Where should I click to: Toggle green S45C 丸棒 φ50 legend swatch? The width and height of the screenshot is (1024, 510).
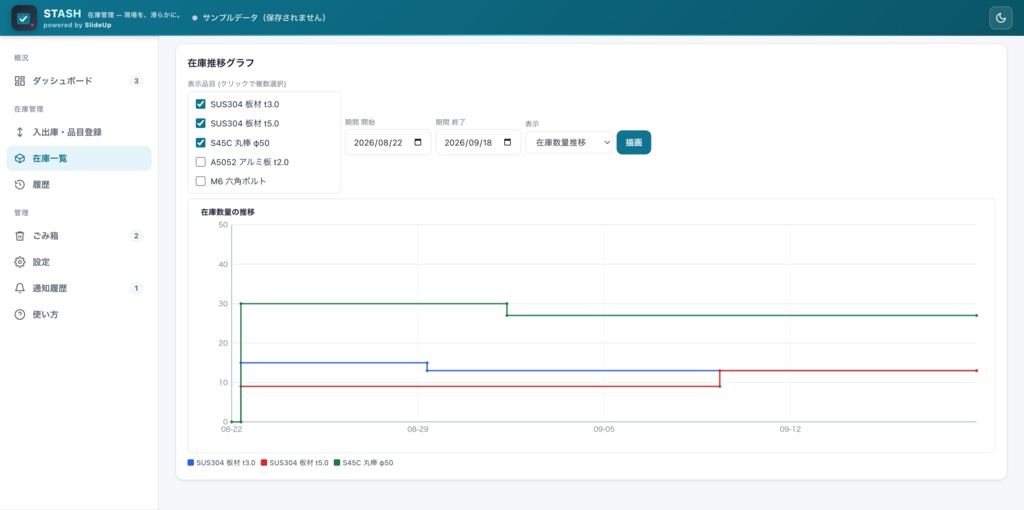click(337, 462)
